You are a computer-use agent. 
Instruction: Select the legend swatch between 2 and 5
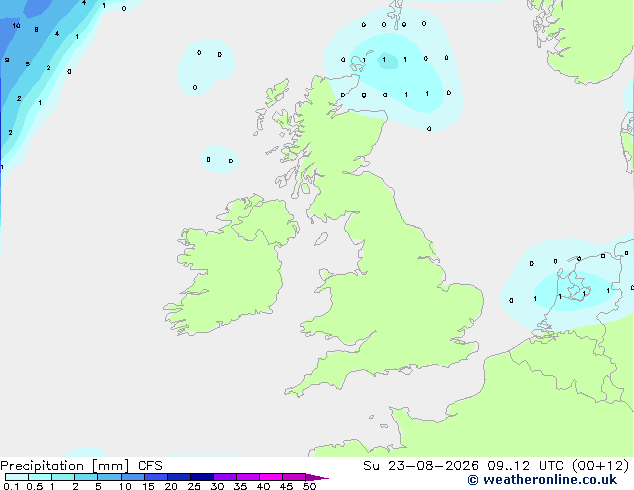click(x=86, y=477)
